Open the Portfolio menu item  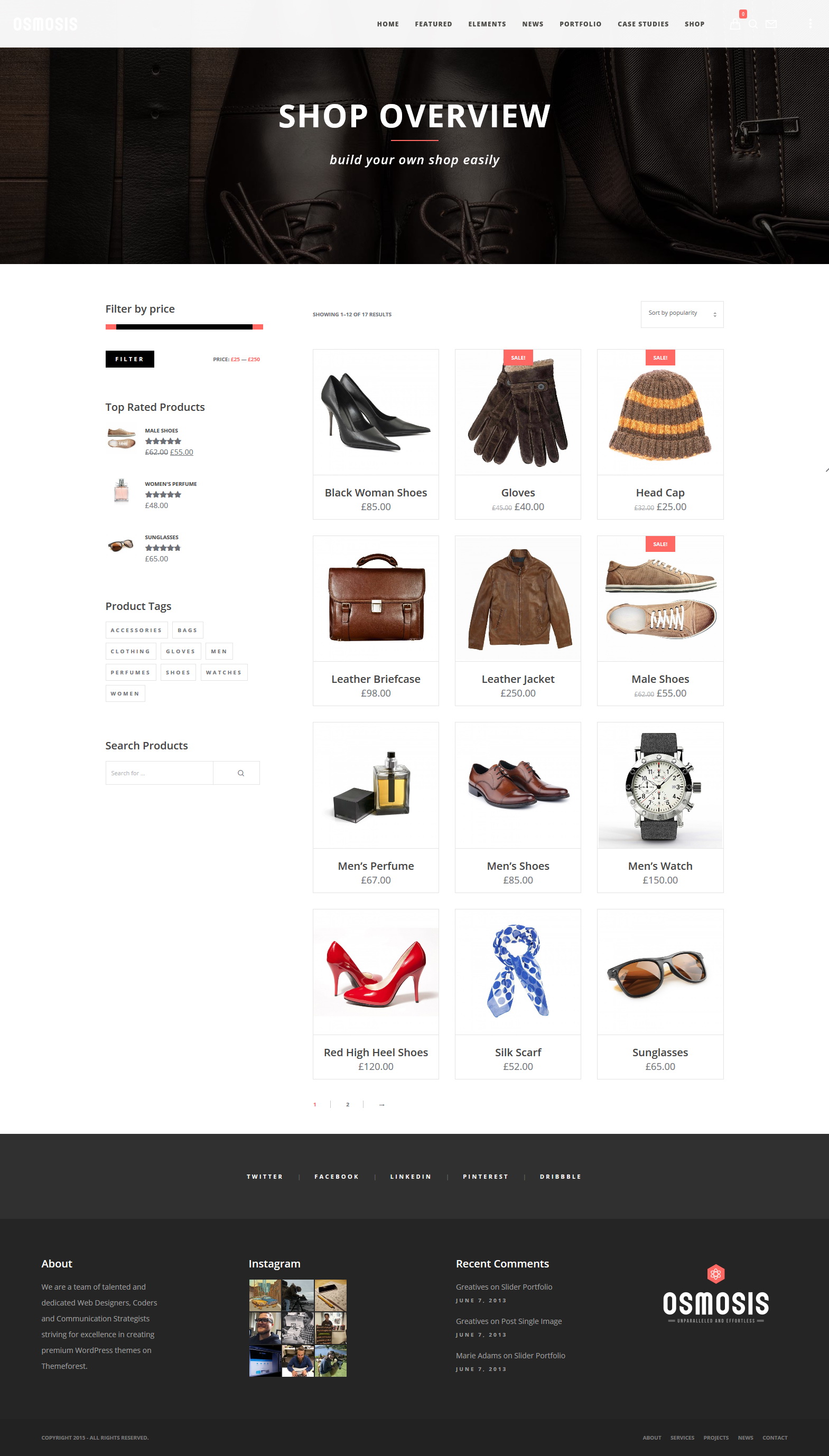(580, 24)
